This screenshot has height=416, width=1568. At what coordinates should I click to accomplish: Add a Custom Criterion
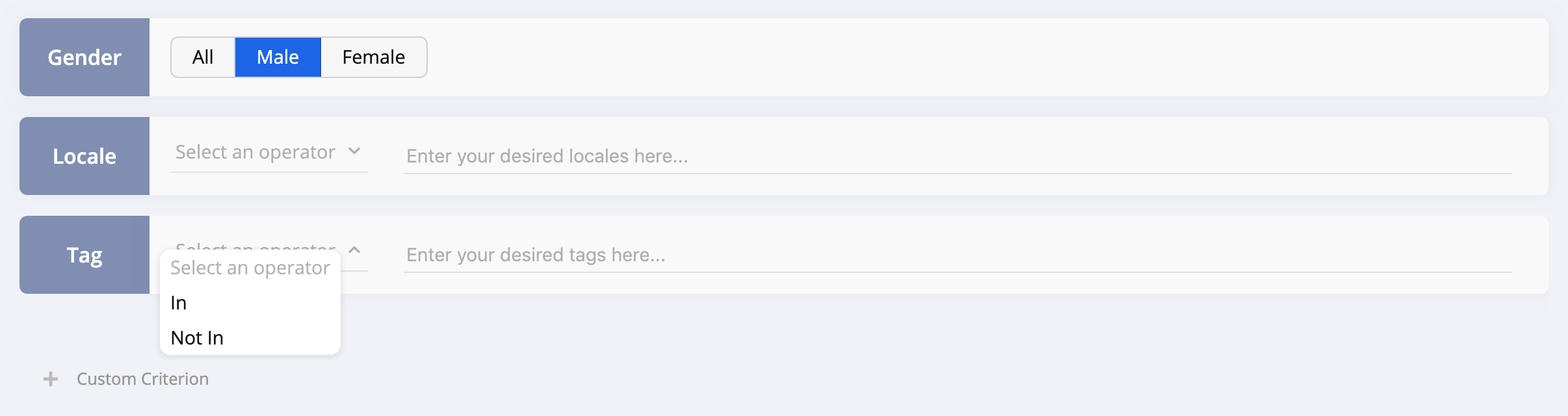(126, 379)
